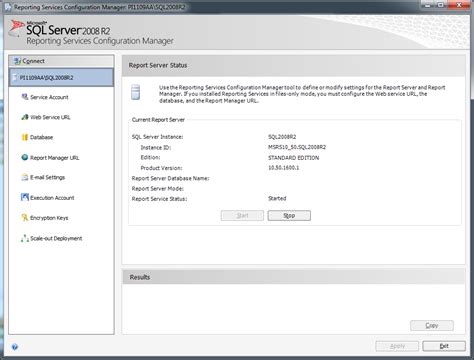Click the Instance ID label
Viewport: 474px width, 360px height.
(156, 147)
